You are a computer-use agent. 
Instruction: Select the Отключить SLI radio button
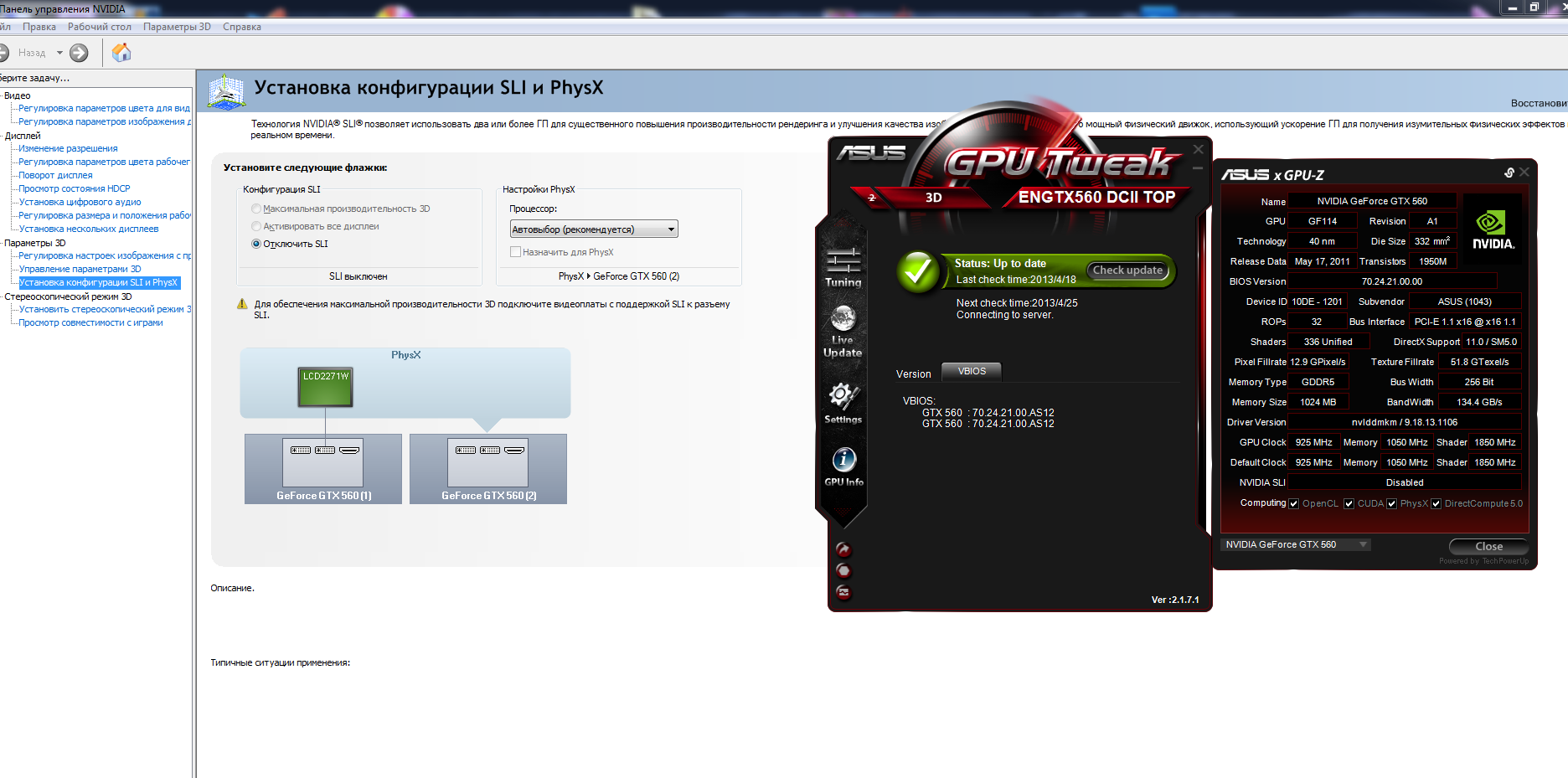256,244
